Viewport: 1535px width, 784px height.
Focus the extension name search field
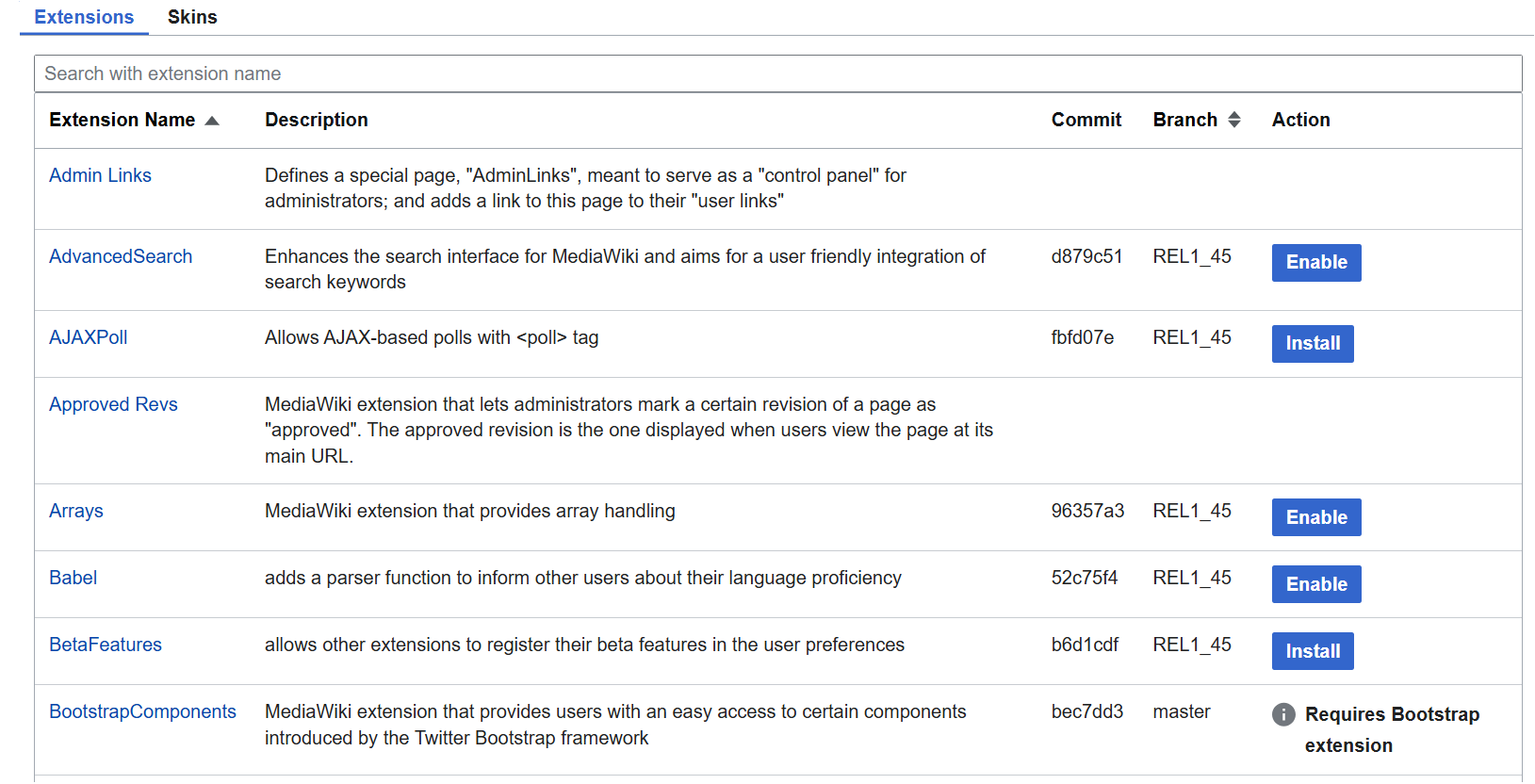[778, 73]
